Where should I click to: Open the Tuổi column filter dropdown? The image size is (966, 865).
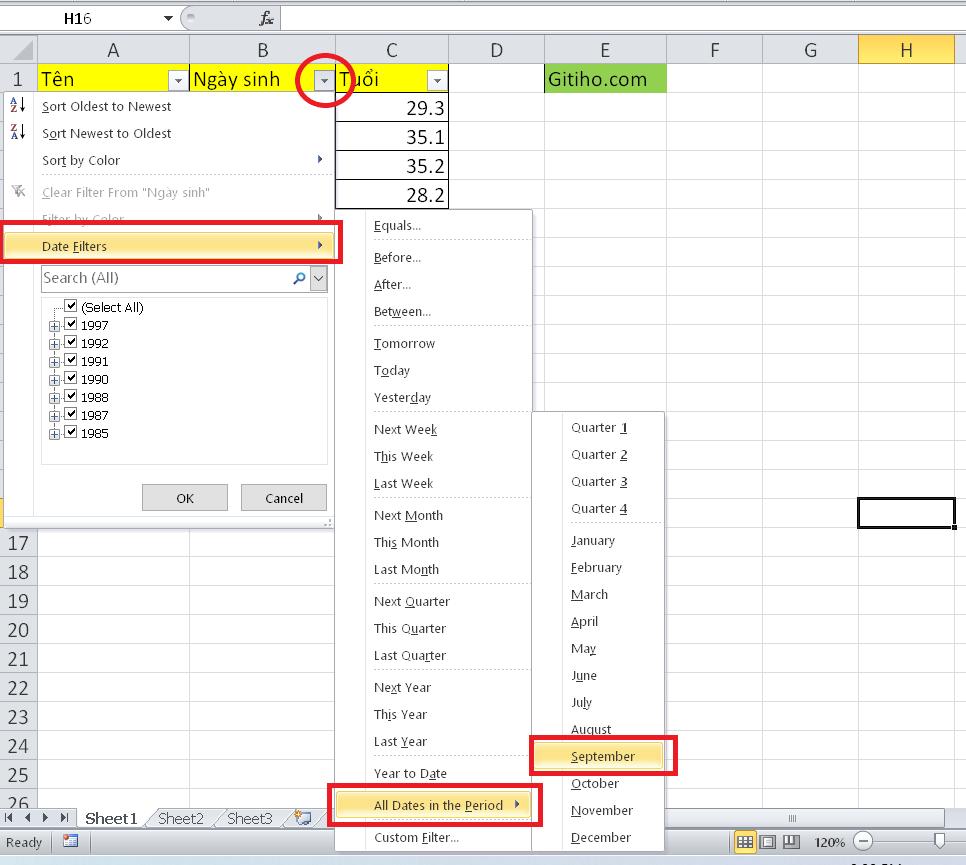pos(436,78)
